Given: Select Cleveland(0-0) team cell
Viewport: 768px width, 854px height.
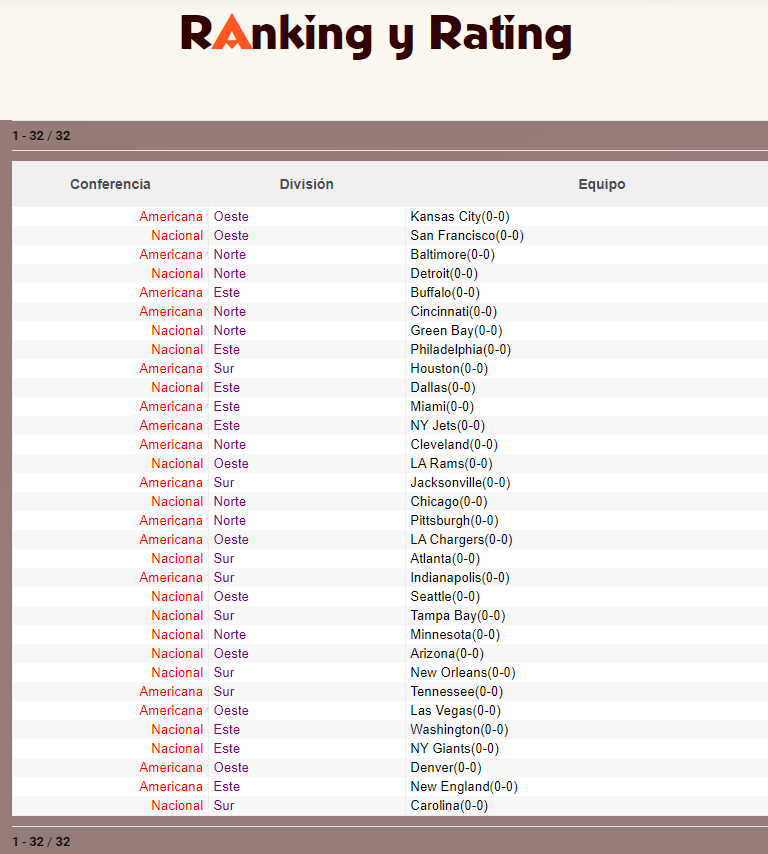Looking at the screenshot, I should pos(454,444).
